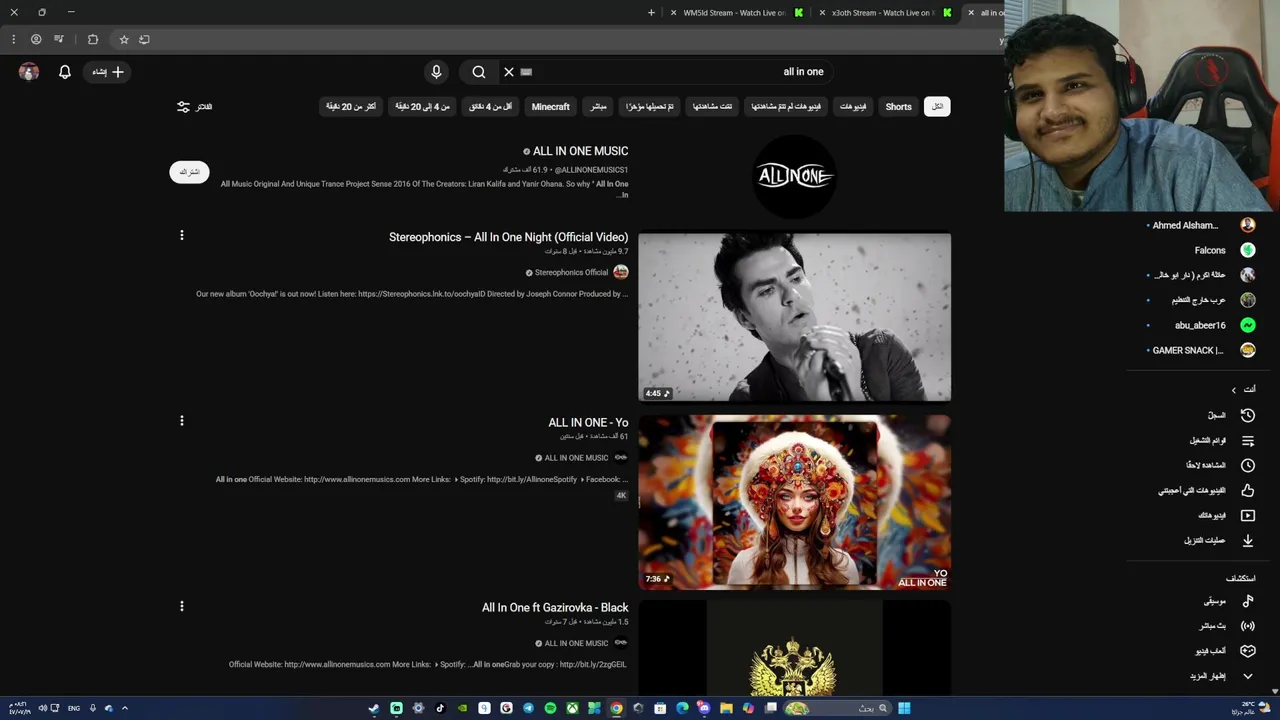Viewport: 1280px width, 720px height.
Task: Open Xbox app in taskbar
Action: click(x=572, y=708)
